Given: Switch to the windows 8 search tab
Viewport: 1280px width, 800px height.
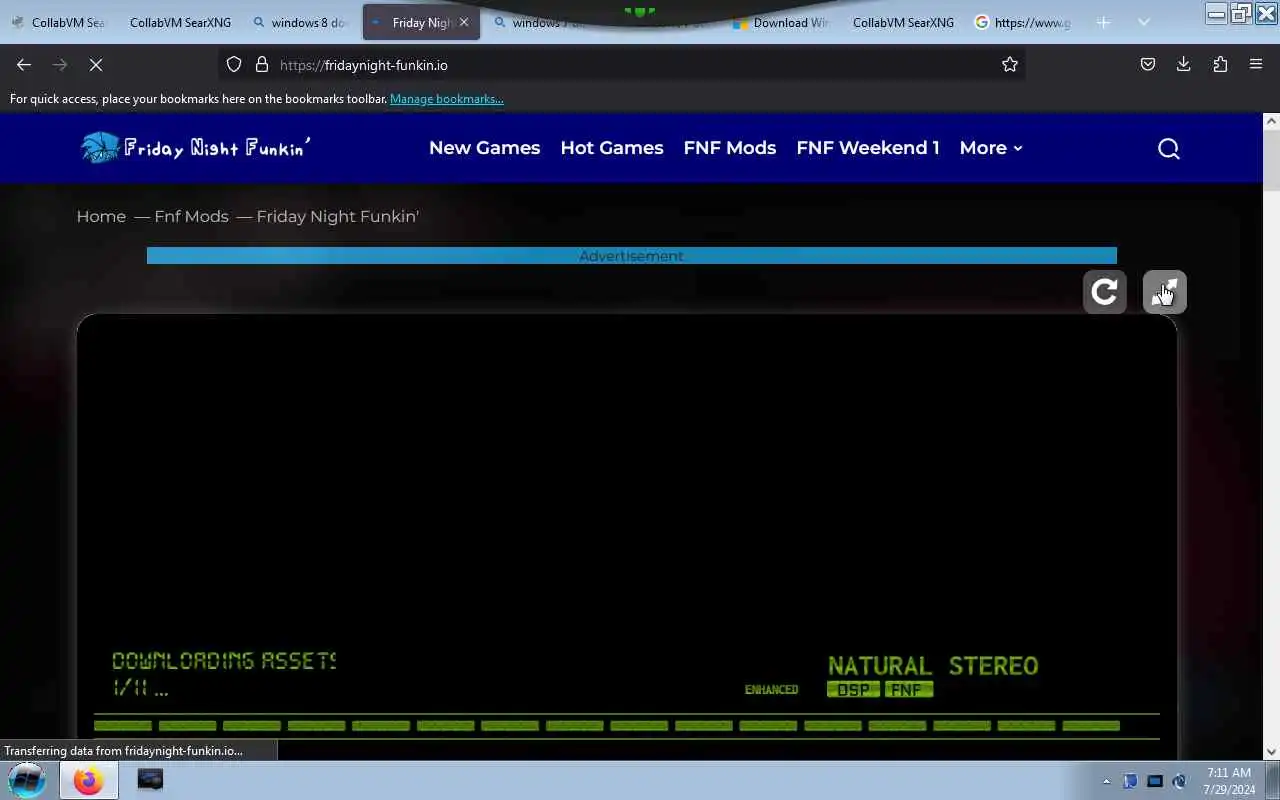Looking at the screenshot, I should [301, 22].
